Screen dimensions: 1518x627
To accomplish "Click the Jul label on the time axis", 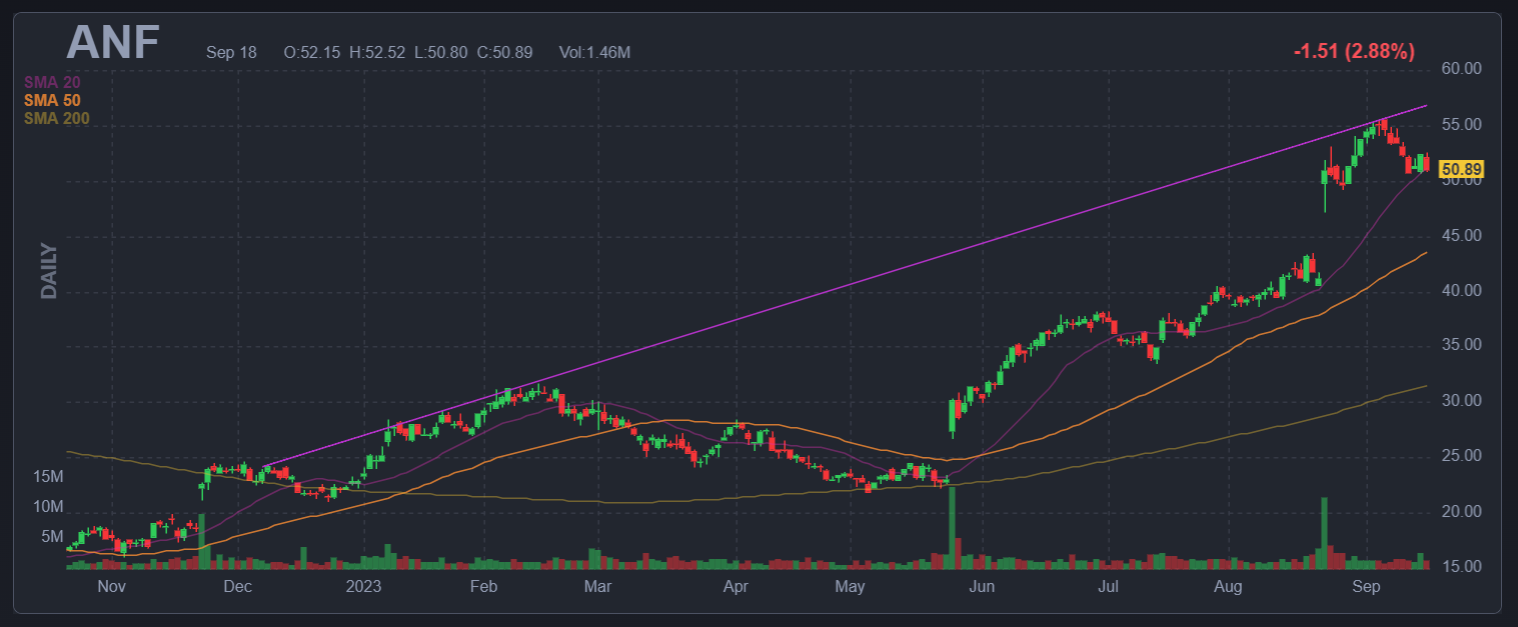I will [1107, 587].
